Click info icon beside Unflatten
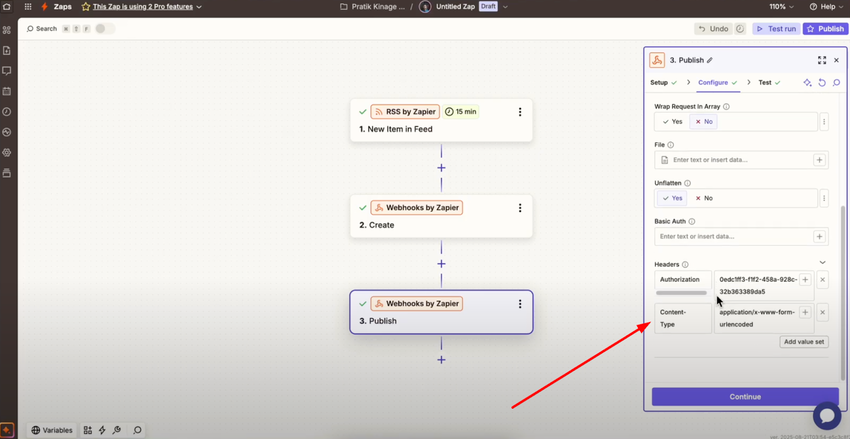850x439 pixels. coord(687,183)
